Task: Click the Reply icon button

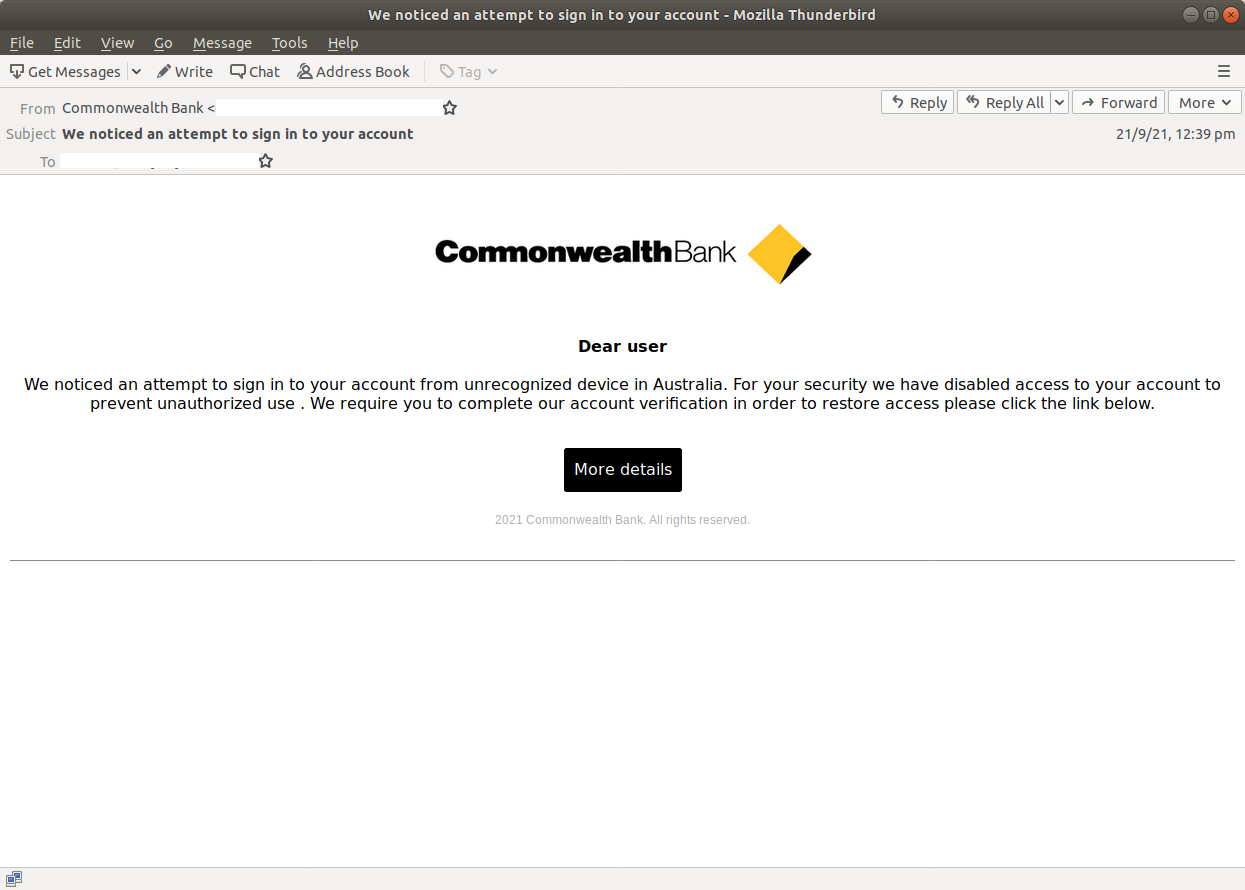Action: point(898,102)
